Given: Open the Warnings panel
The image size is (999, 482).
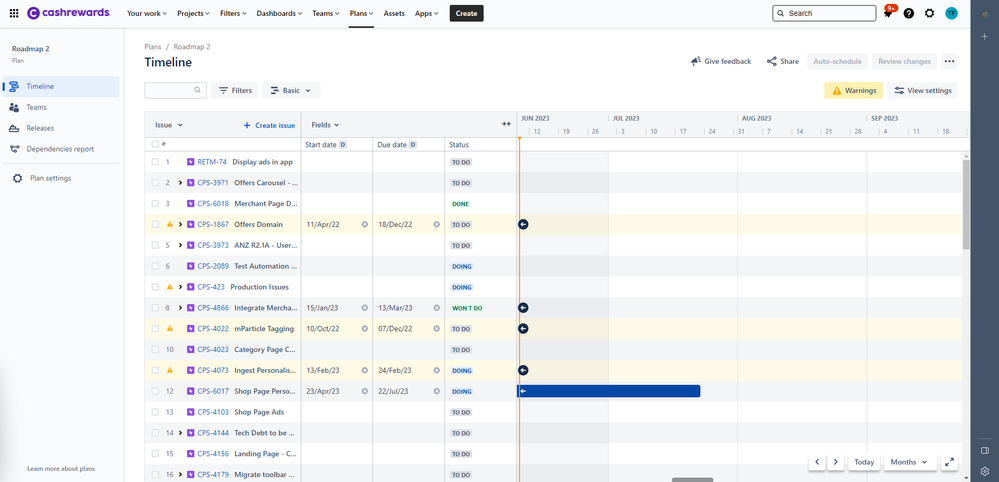Looking at the screenshot, I should [x=853, y=90].
